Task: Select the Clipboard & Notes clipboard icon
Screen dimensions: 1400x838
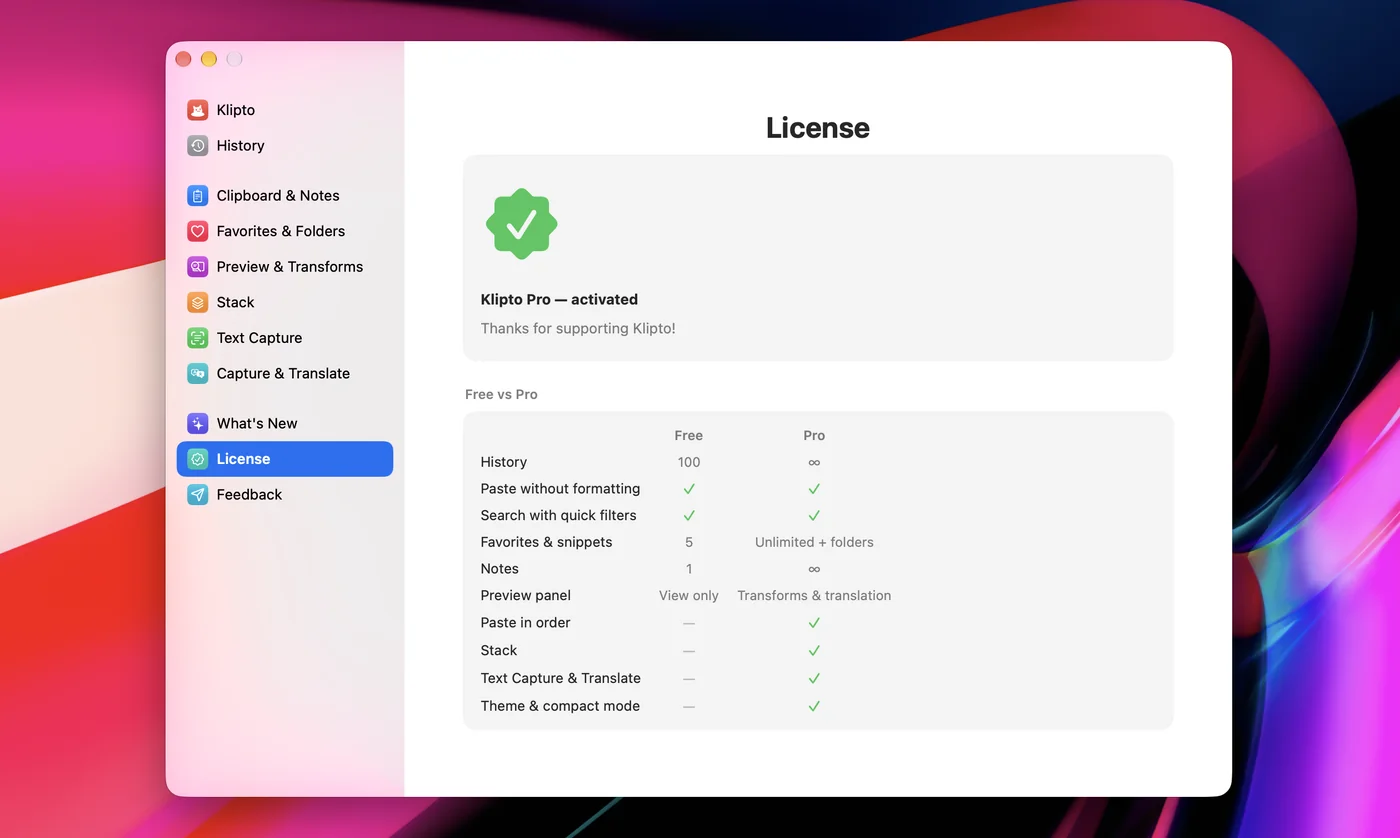Action: click(198, 196)
